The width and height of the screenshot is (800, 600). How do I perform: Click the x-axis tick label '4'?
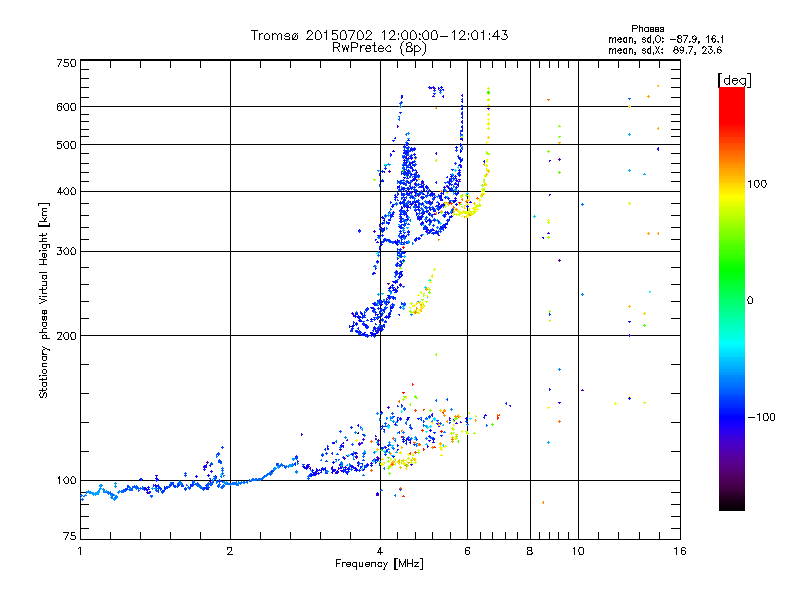[x=380, y=551]
